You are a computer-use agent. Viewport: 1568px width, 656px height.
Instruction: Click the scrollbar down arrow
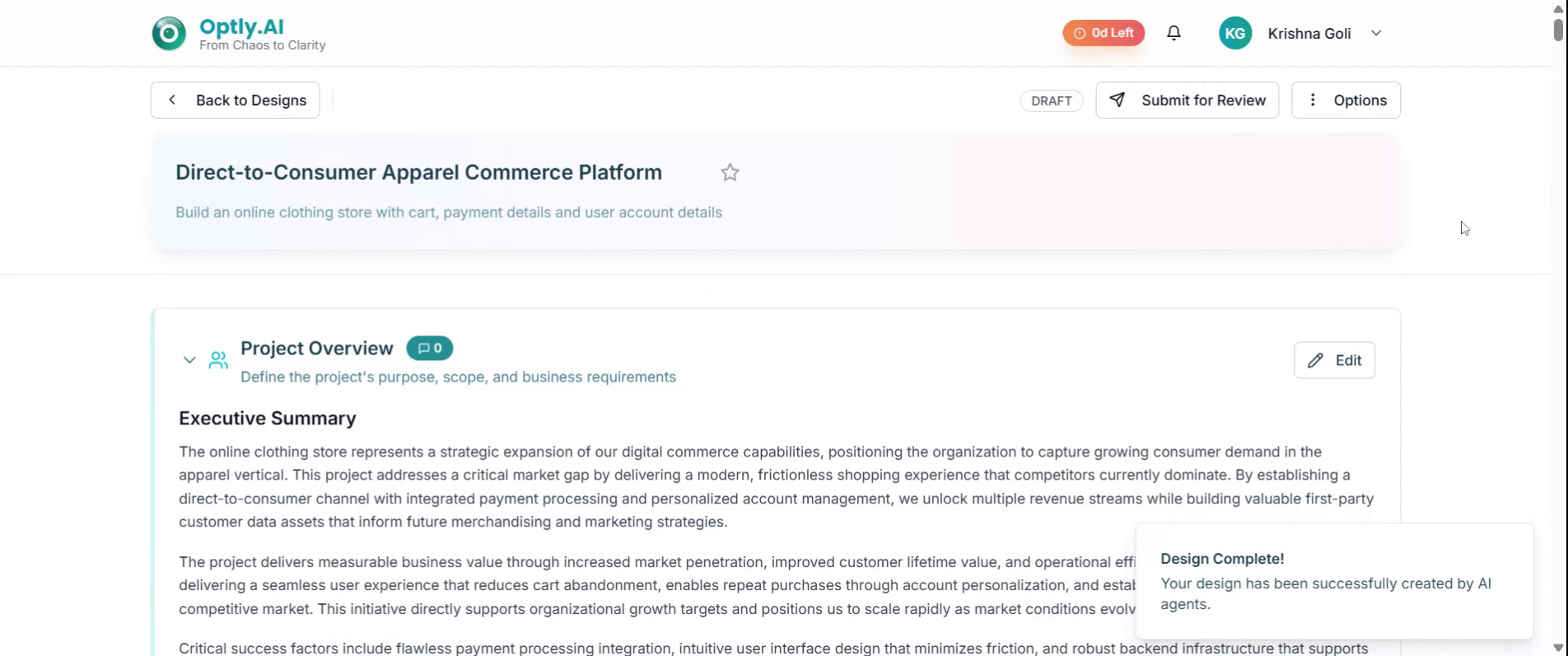(1558, 648)
